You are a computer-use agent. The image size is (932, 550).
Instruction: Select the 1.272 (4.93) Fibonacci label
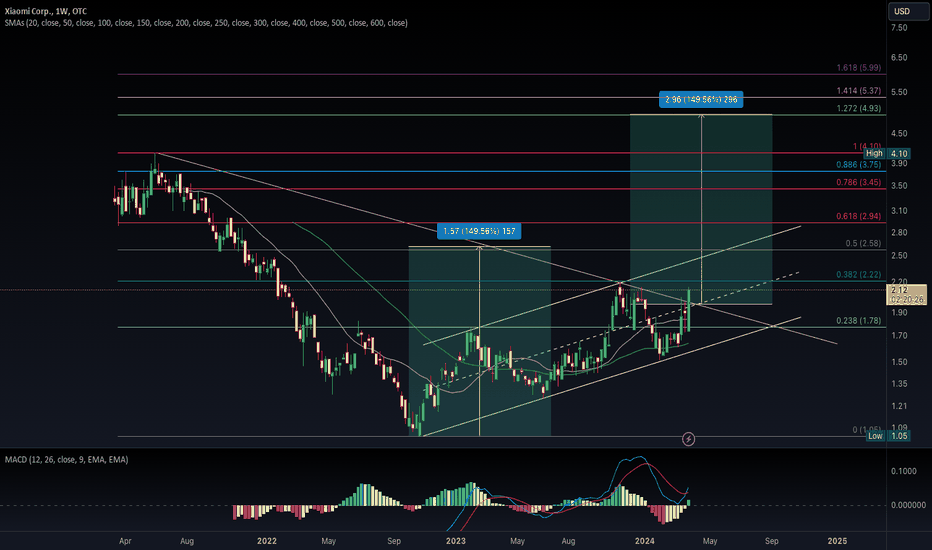[859, 108]
